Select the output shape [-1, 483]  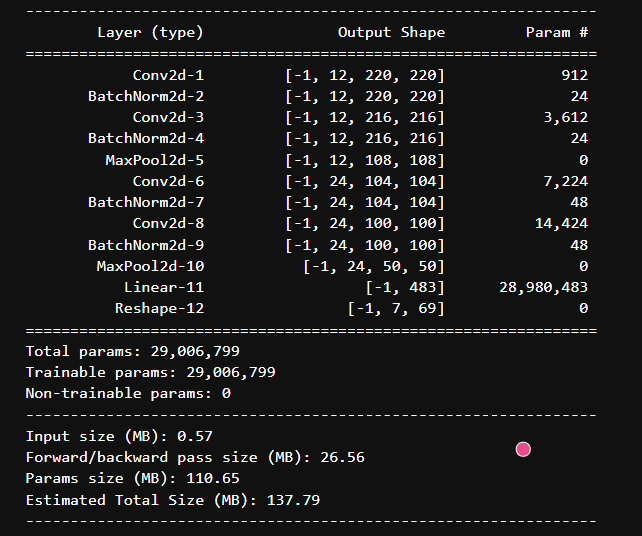pos(405,287)
